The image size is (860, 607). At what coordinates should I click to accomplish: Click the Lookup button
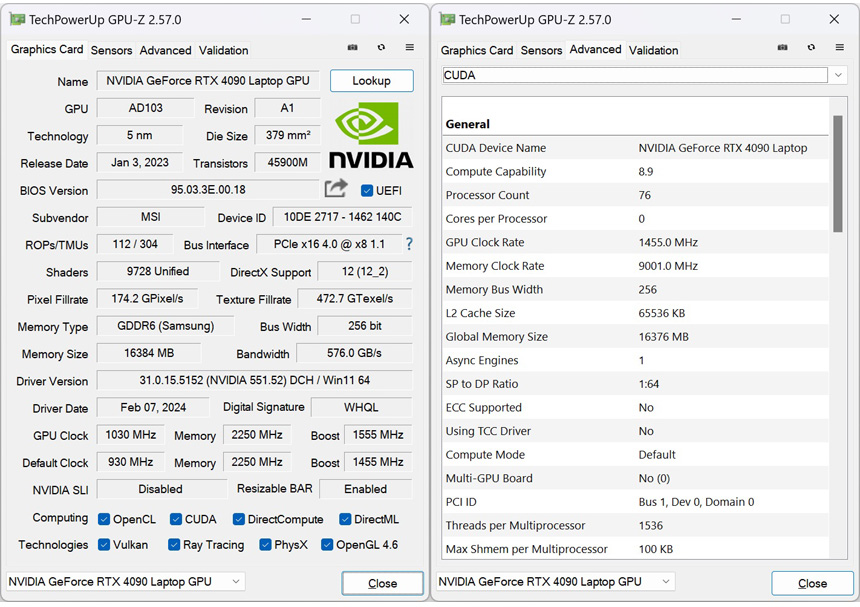372,81
